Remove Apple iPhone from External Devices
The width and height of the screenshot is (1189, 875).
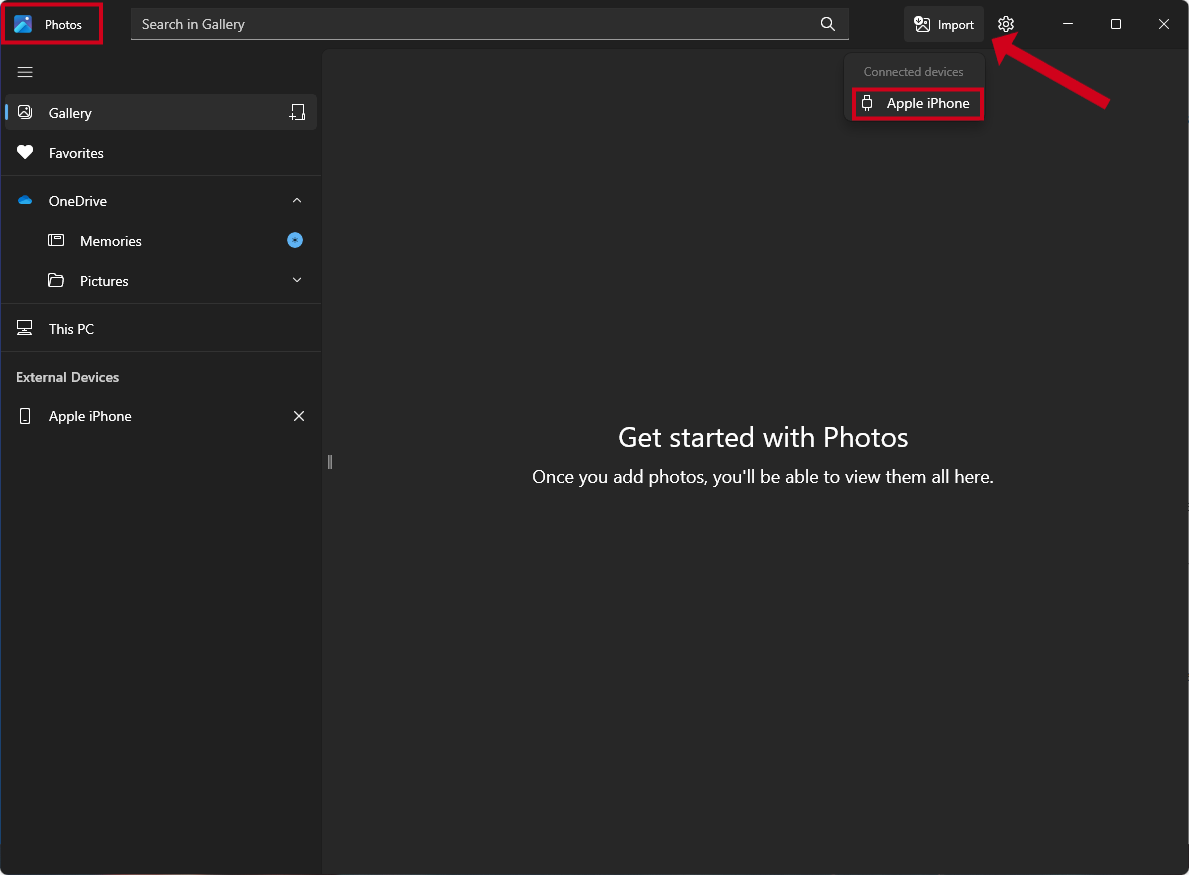click(299, 416)
